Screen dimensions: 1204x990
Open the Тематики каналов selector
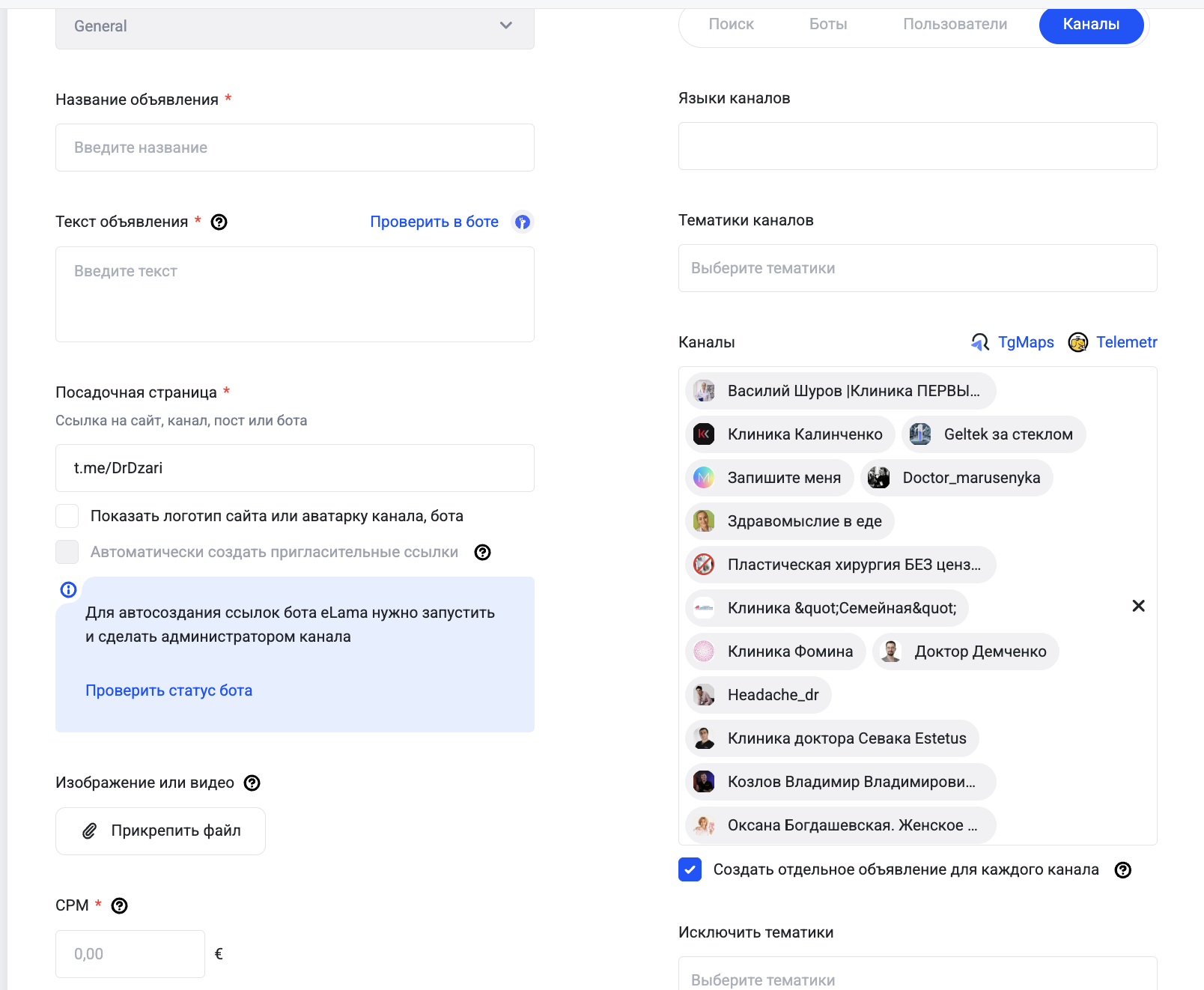(x=917, y=268)
